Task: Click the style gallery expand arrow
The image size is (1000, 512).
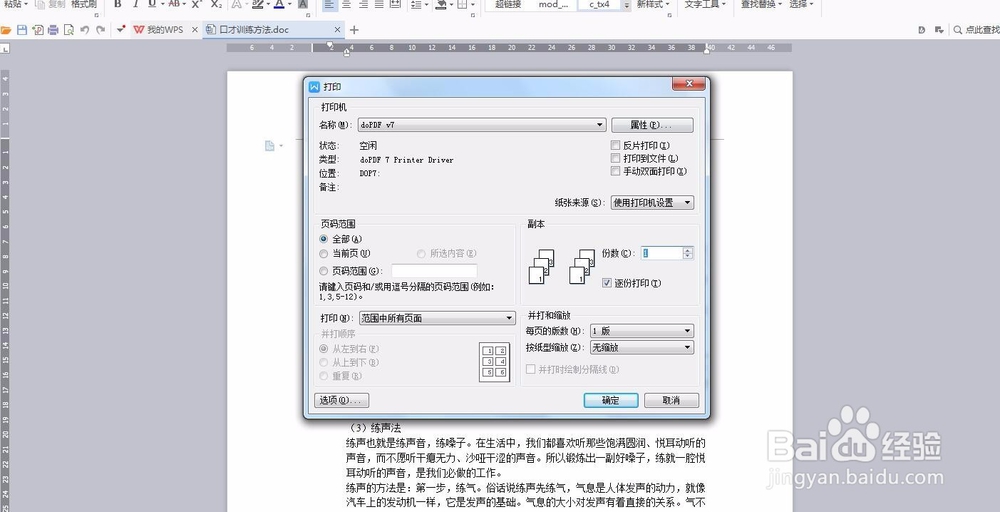Action: [x=627, y=4]
